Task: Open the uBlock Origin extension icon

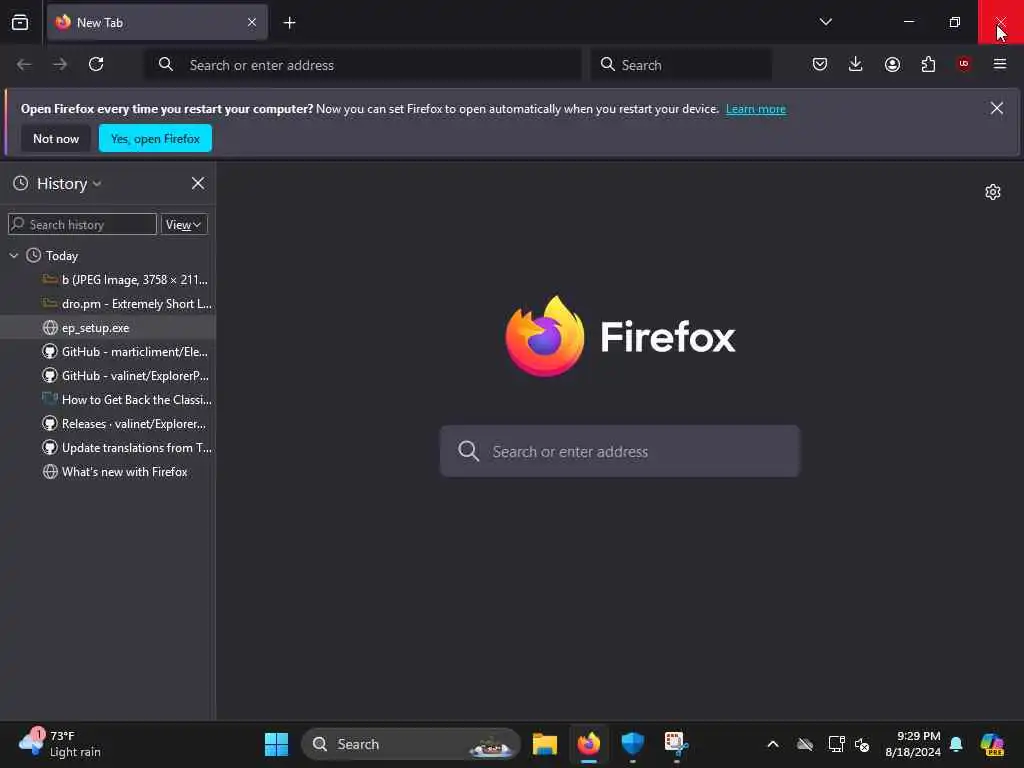Action: click(964, 64)
